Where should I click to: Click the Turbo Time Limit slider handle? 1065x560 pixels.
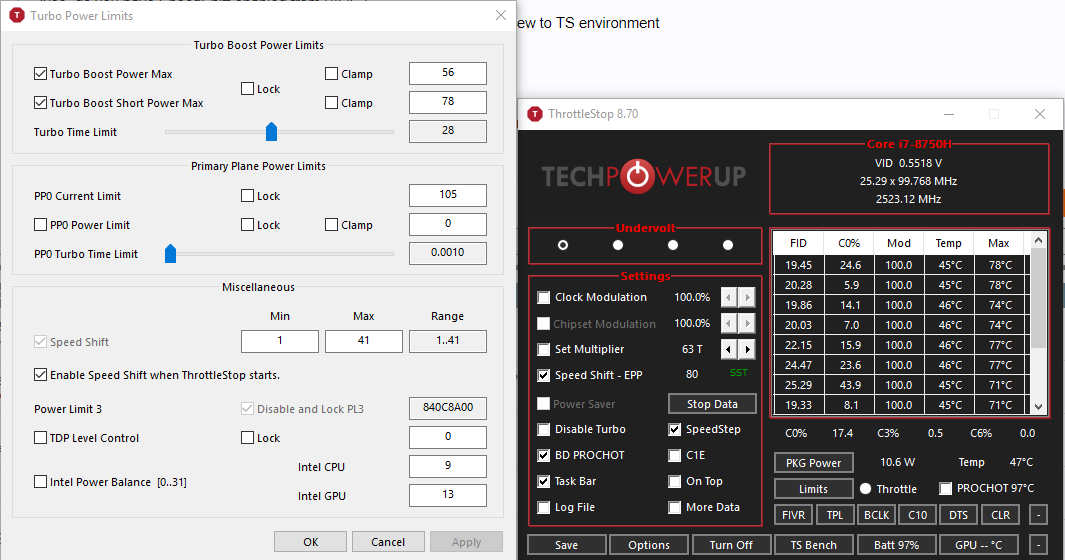click(x=271, y=132)
